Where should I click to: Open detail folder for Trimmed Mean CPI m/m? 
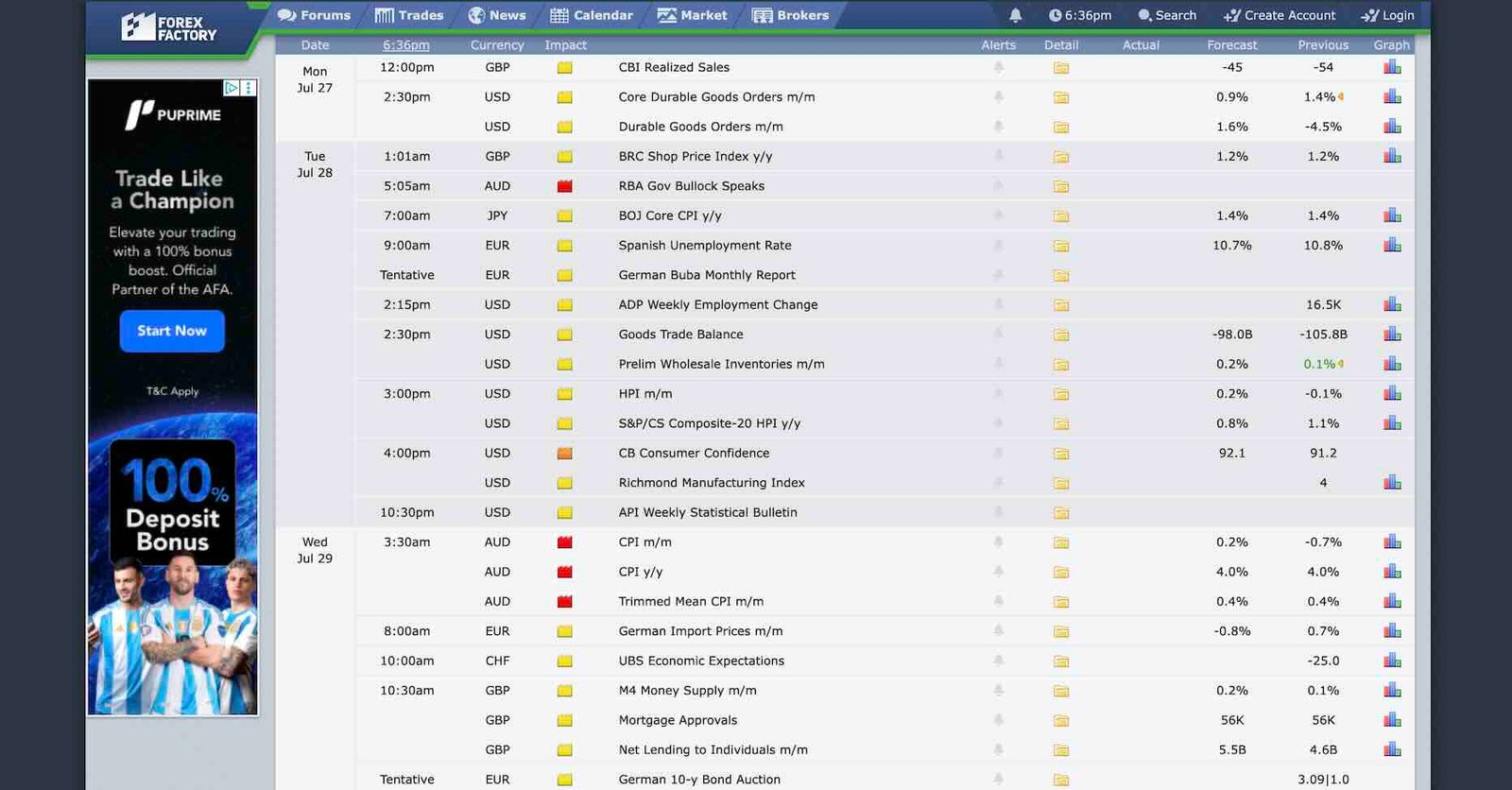pos(1061,601)
